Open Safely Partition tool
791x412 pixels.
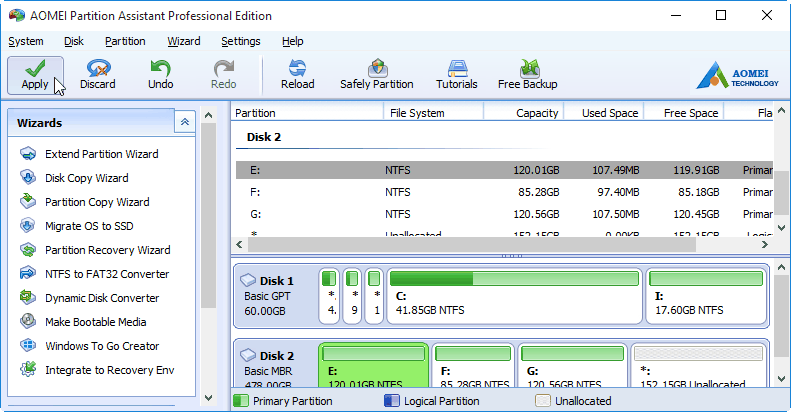point(377,75)
